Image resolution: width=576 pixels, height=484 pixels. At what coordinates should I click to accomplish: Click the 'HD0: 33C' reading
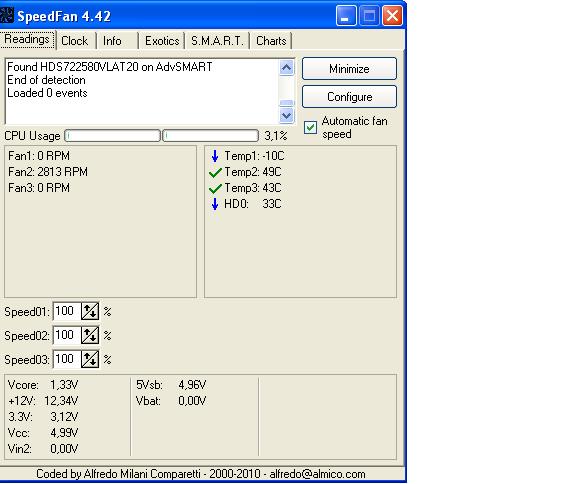point(253,204)
